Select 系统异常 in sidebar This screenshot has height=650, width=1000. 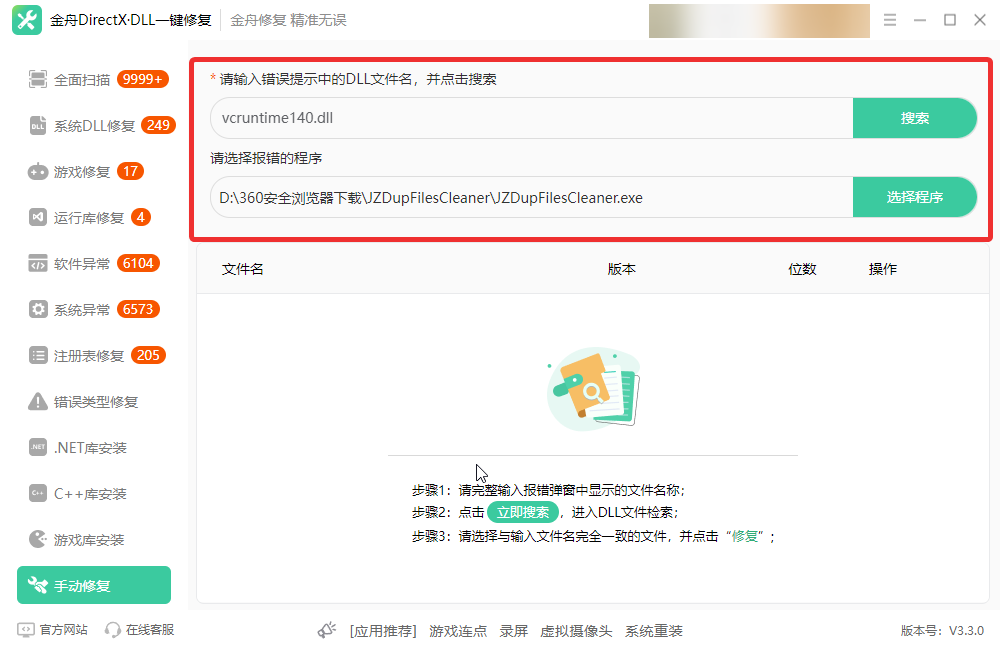pyautogui.click(x=93, y=309)
